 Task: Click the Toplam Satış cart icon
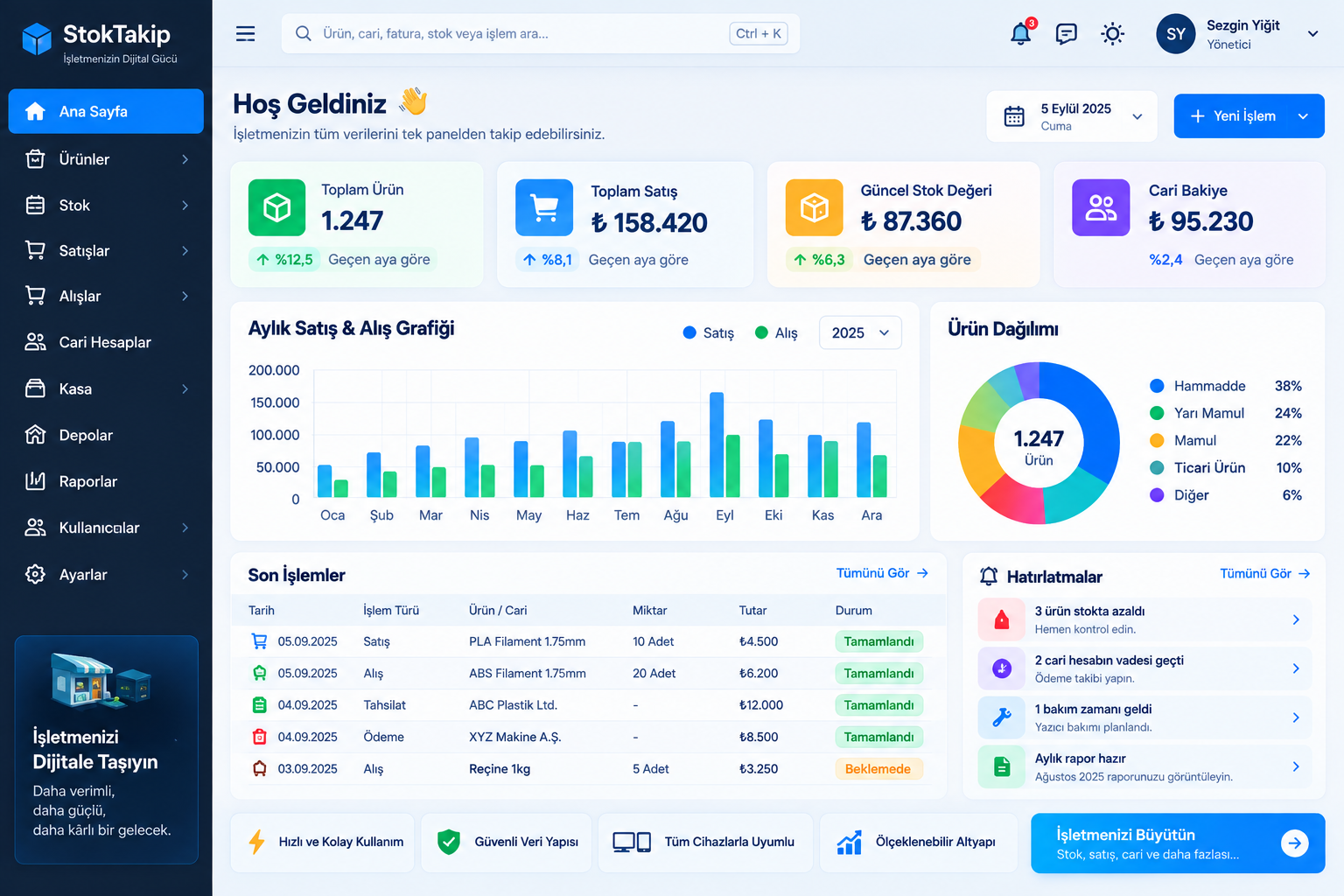pos(544,207)
